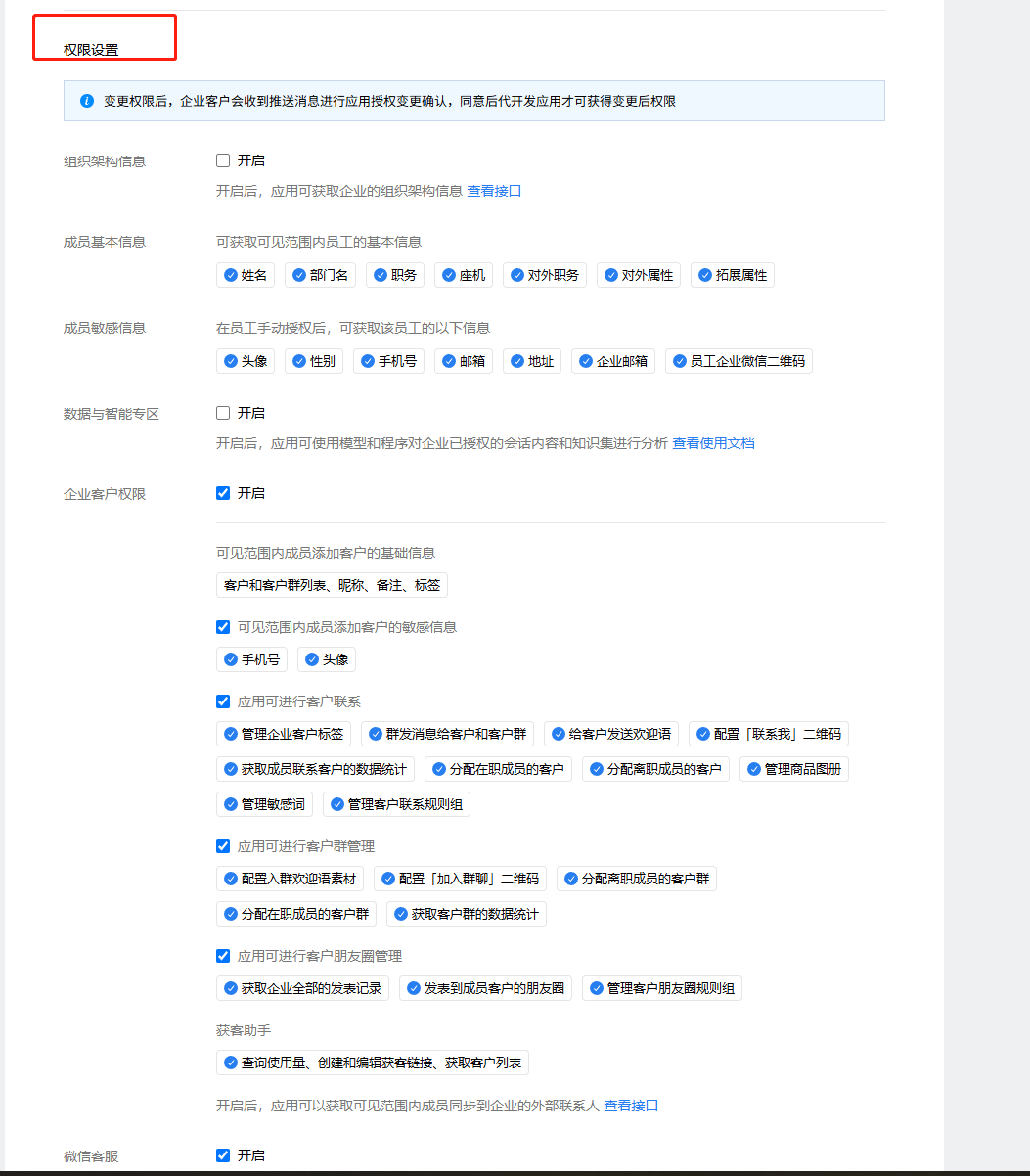Enable the 组织架构信息 开启 checkbox

click(x=223, y=160)
